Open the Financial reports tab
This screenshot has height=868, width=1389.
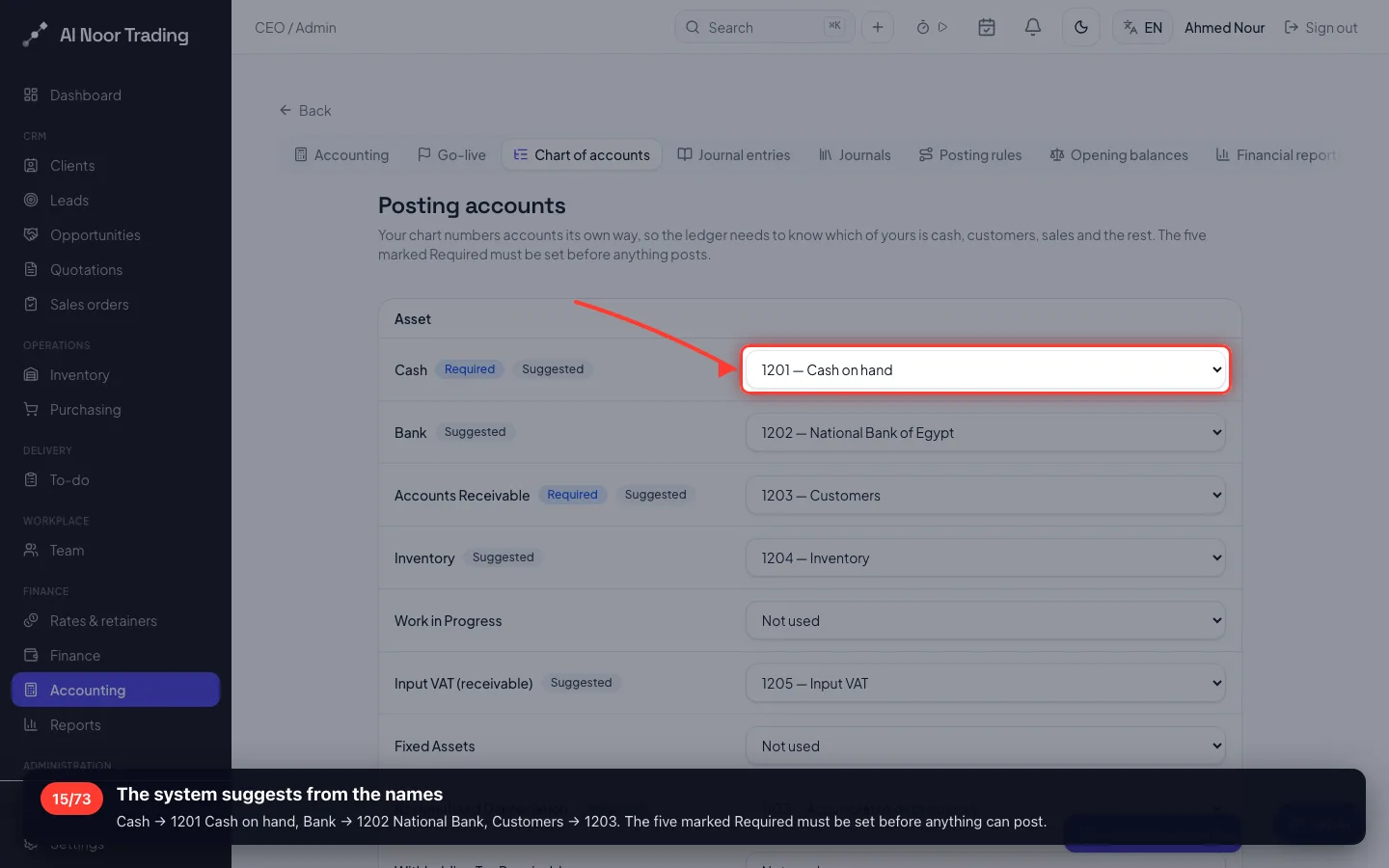click(1275, 155)
